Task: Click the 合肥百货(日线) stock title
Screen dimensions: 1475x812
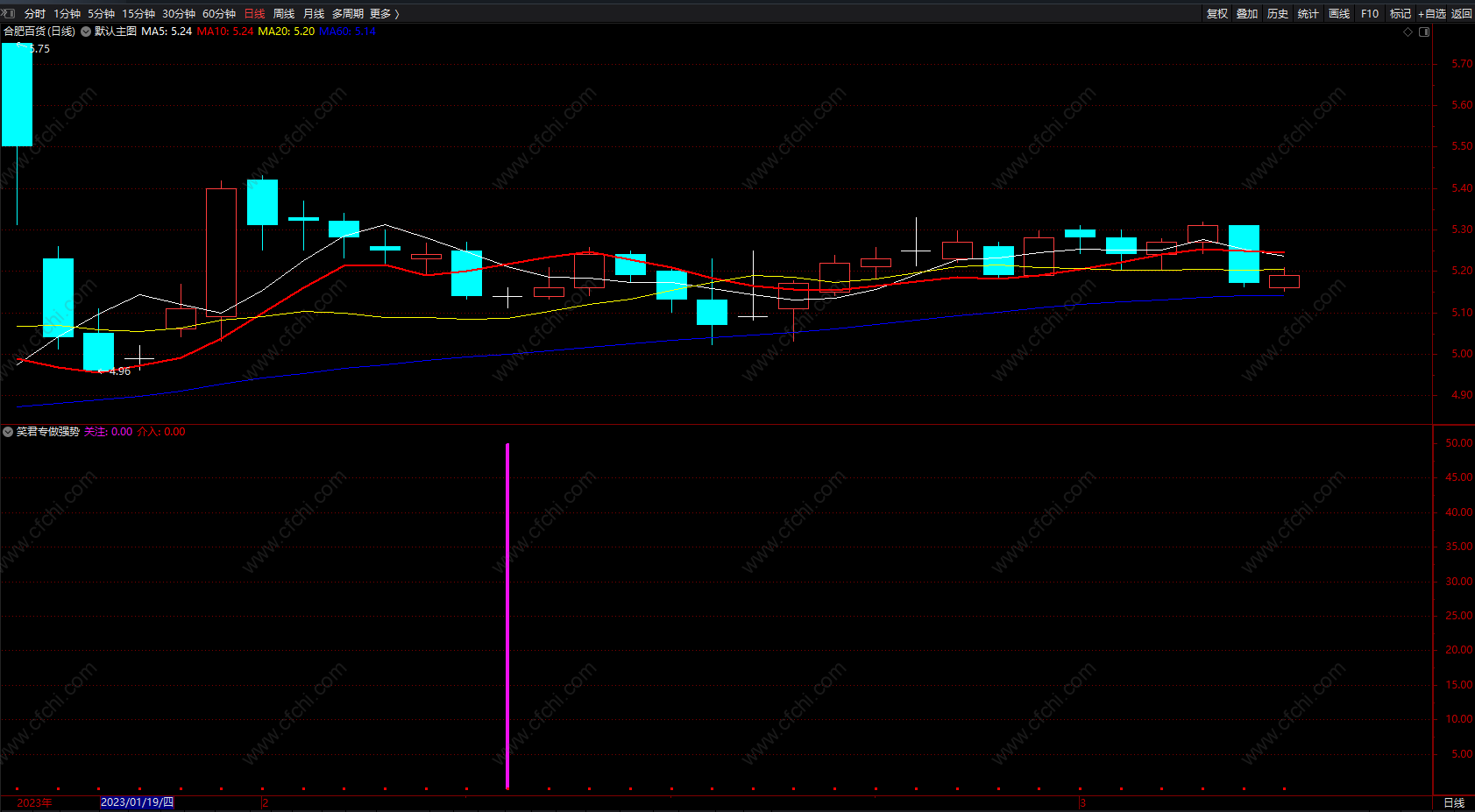Action: point(39,32)
